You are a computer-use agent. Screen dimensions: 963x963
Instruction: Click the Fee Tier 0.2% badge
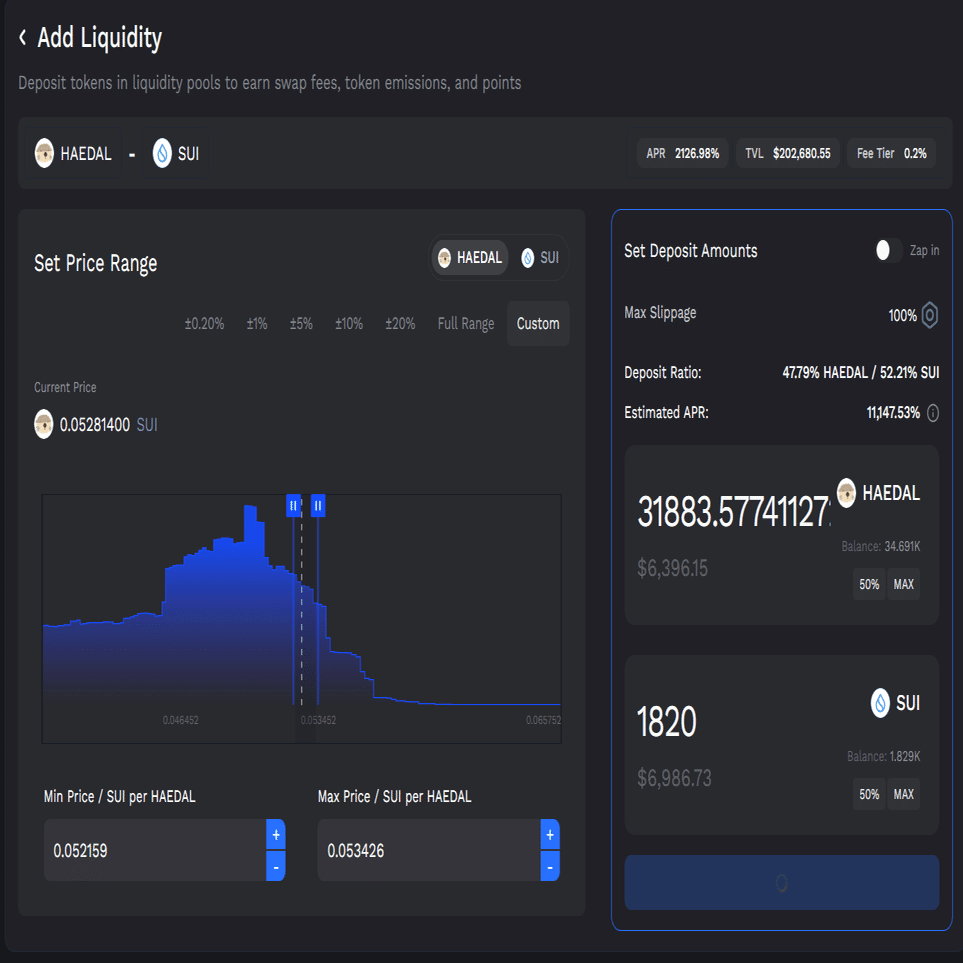click(x=892, y=153)
